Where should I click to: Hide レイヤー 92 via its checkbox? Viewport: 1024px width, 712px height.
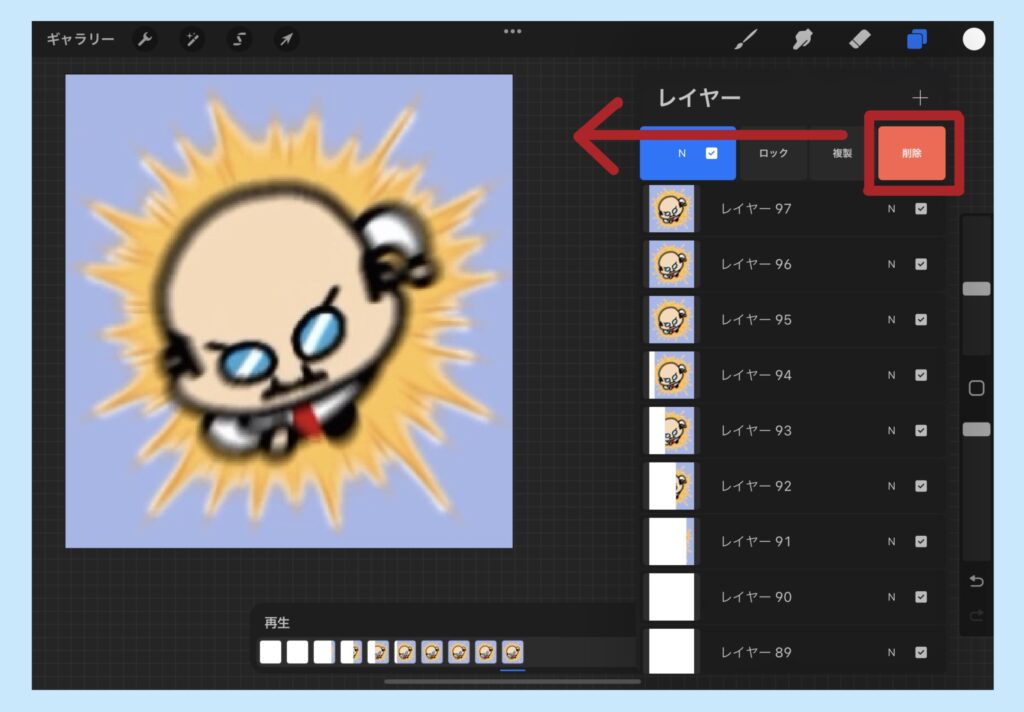[921, 486]
